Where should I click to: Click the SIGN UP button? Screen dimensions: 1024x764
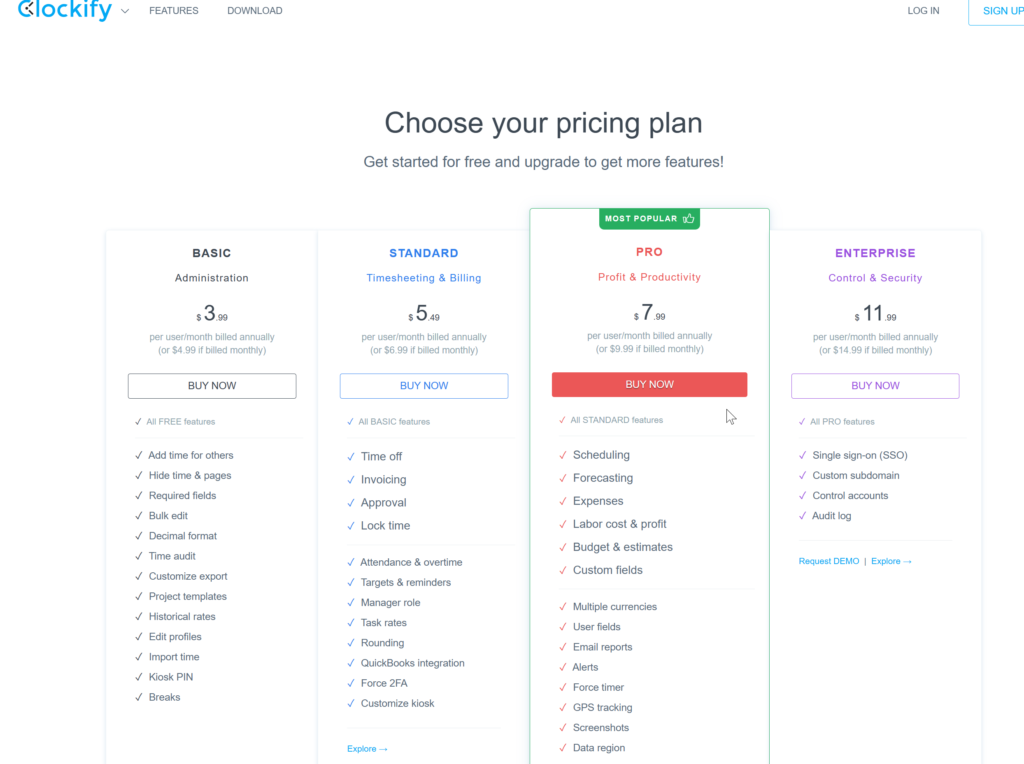(x=997, y=11)
